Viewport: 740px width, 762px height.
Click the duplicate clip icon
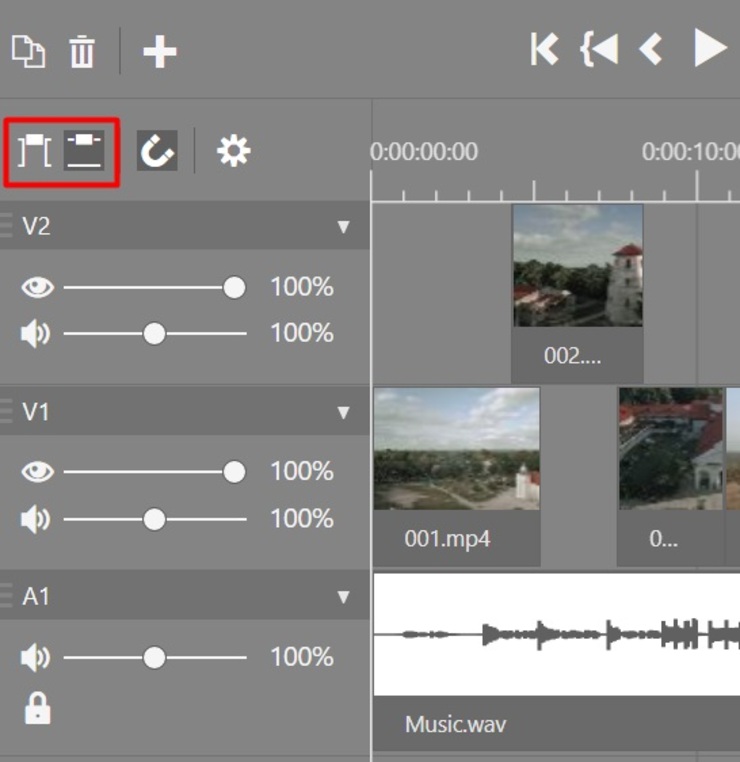(x=28, y=51)
